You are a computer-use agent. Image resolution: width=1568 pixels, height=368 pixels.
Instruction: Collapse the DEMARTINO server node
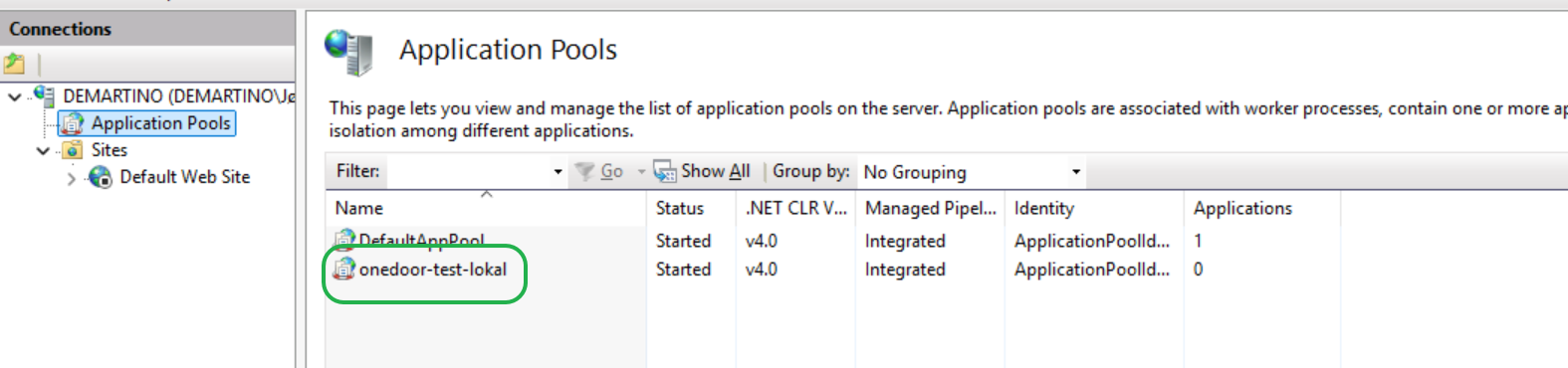(x=14, y=96)
